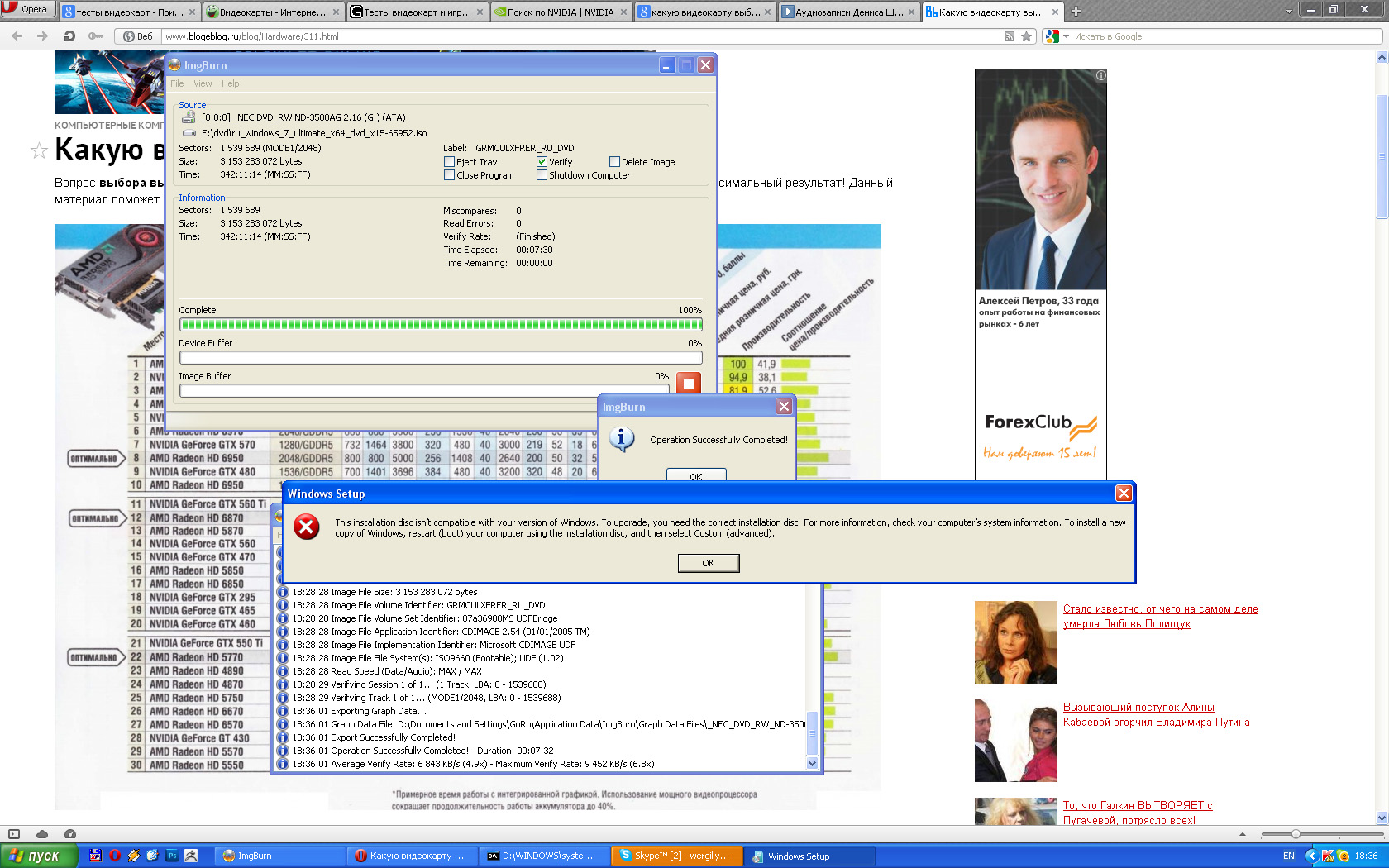Adjust Opera page zoom slider
1389x868 pixels.
[x=1296, y=834]
